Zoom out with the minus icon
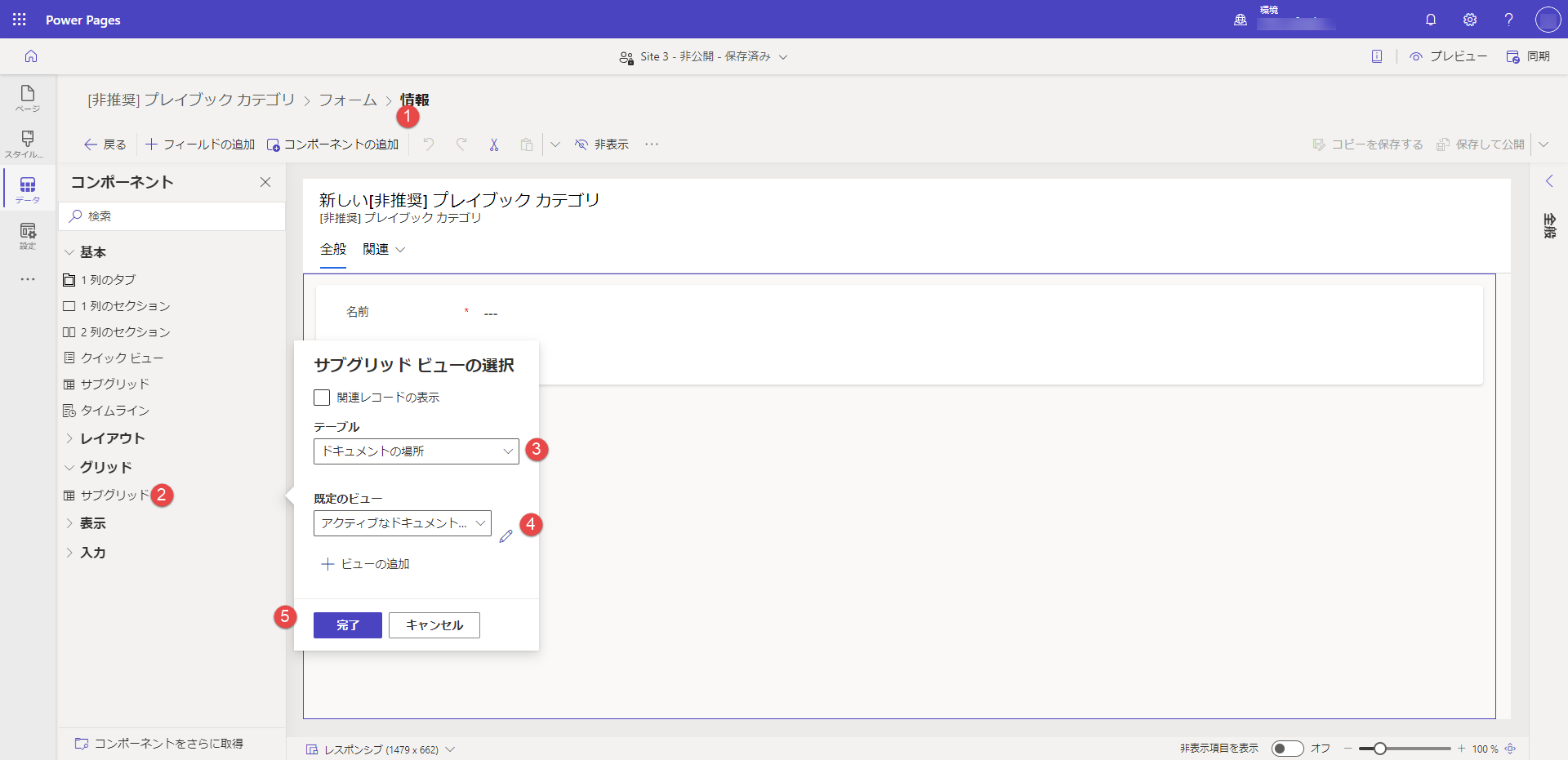Image resolution: width=1568 pixels, height=760 pixels. point(1348,749)
